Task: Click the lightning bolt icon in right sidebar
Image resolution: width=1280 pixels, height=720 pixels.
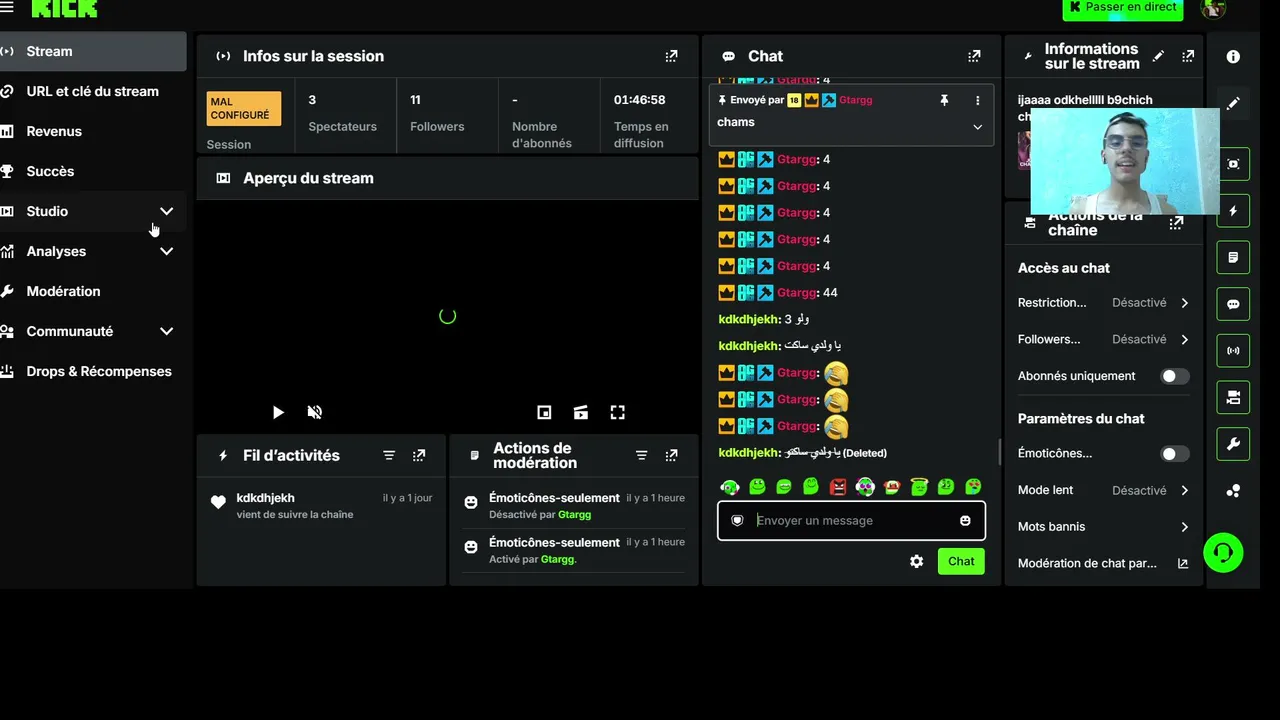Action: (1233, 211)
